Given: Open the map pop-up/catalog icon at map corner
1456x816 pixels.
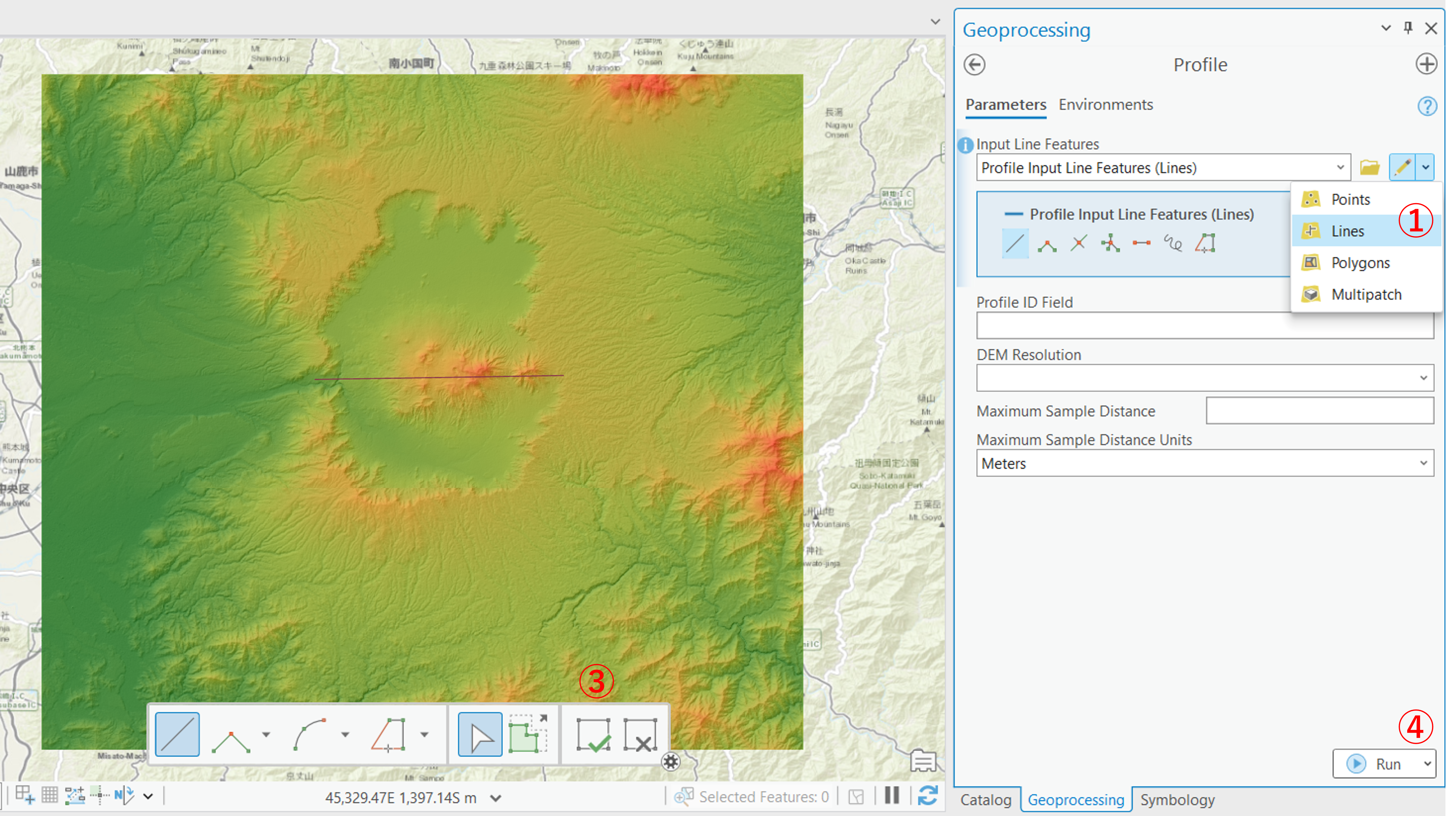Looking at the screenshot, I should point(923,761).
